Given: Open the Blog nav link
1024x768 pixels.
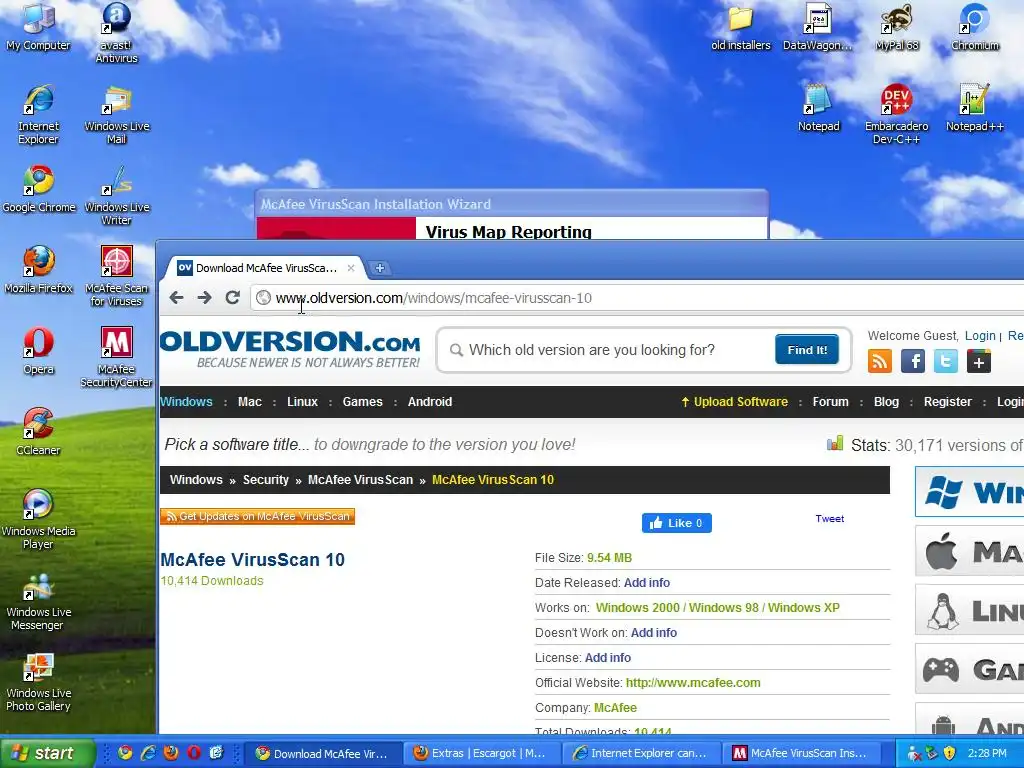Looking at the screenshot, I should tap(886, 402).
